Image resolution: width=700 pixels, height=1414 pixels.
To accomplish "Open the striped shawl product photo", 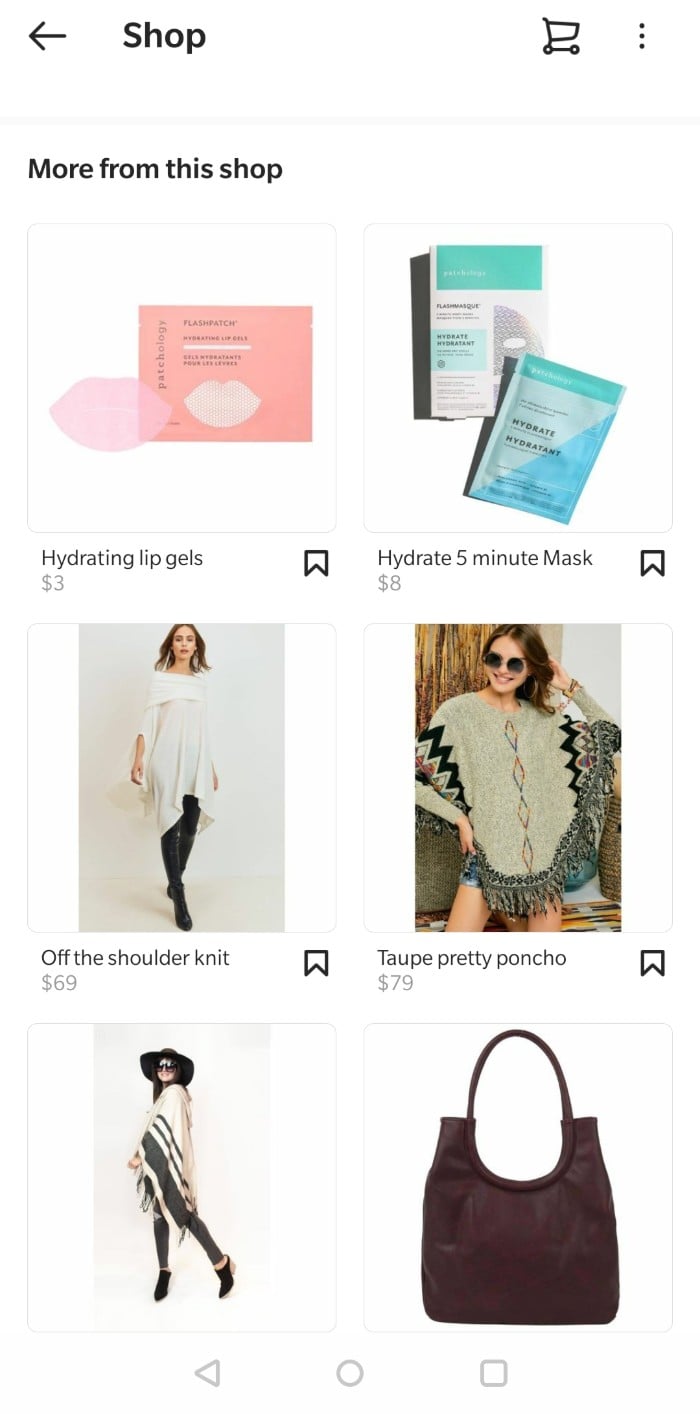I will pos(182,1177).
